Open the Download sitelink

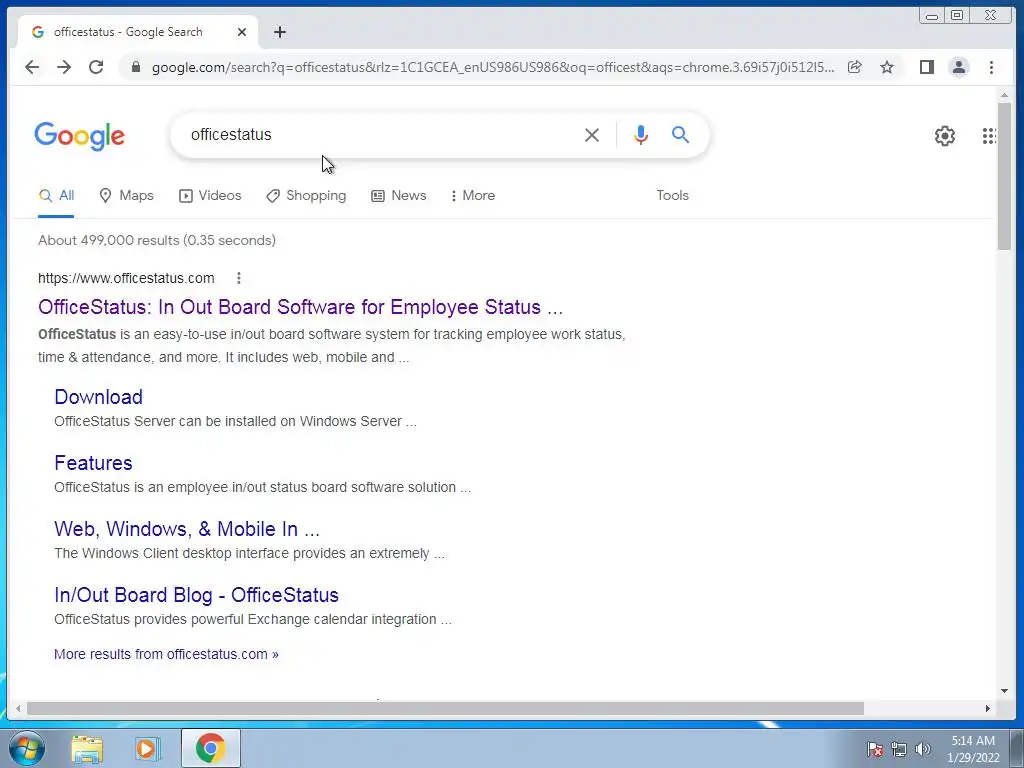click(99, 397)
